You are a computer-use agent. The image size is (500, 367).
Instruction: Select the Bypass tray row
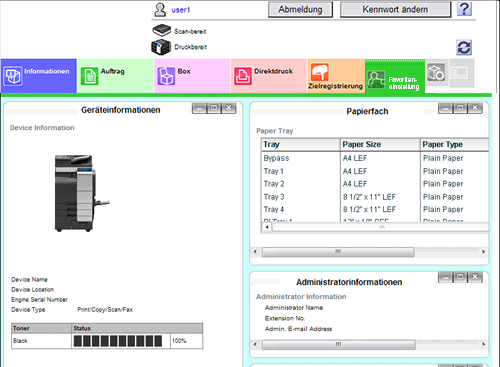click(x=375, y=158)
